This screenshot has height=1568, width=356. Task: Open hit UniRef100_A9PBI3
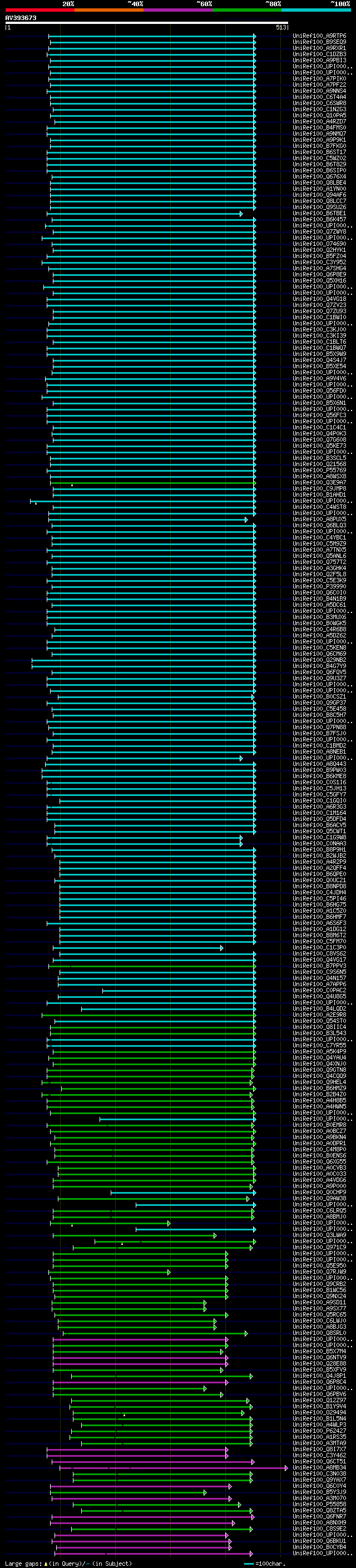click(x=319, y=60)
